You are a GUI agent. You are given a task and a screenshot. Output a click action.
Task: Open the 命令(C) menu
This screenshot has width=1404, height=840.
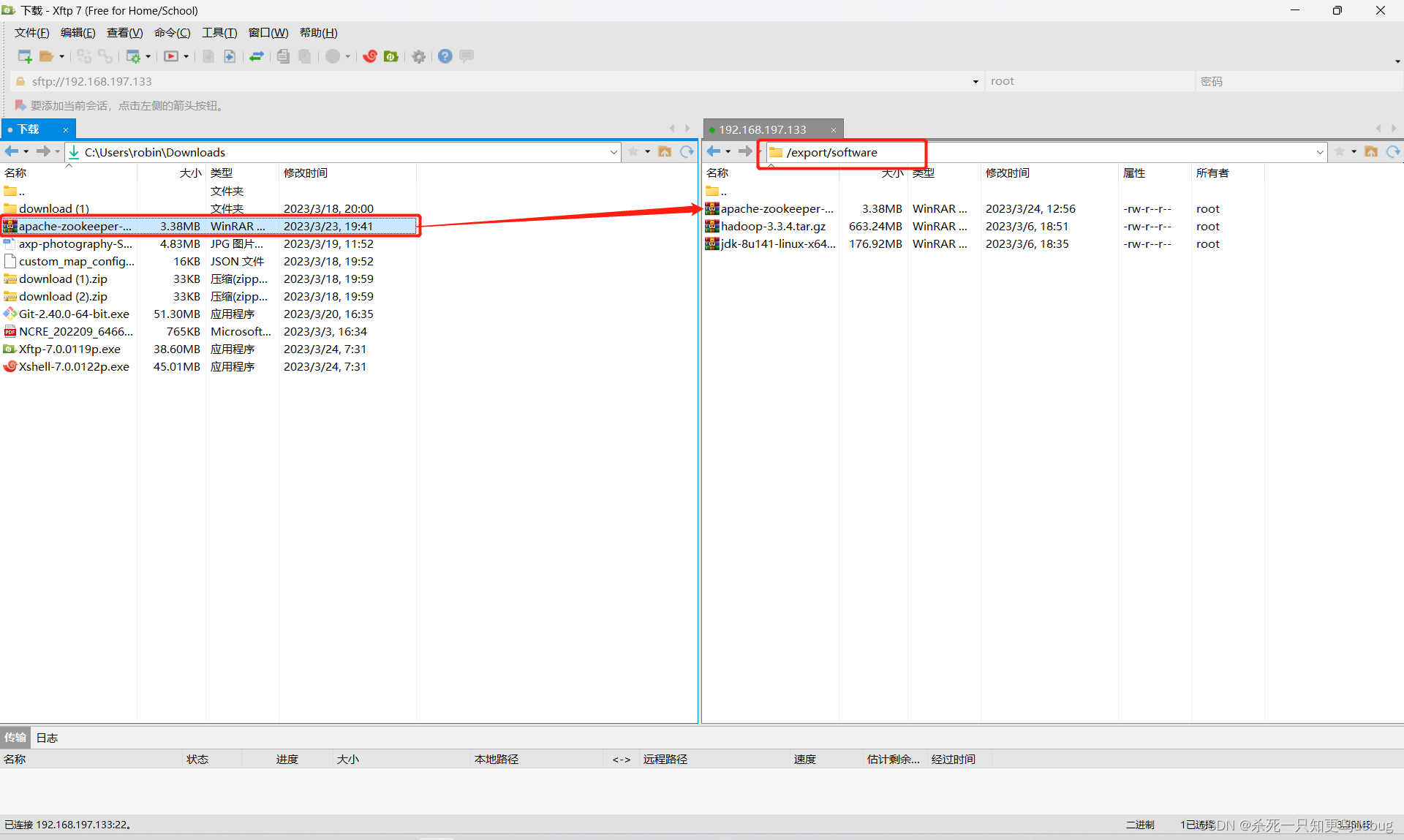point(173,33)
